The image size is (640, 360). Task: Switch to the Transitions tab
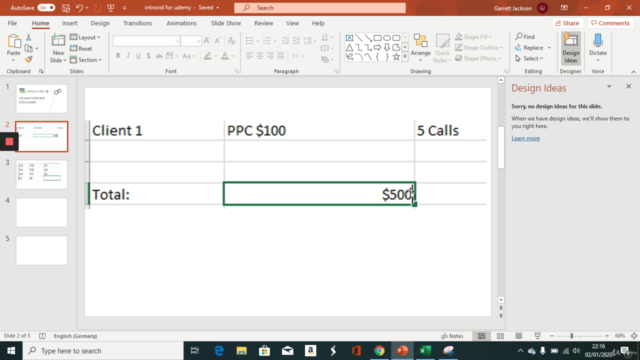click(x=138, y=23)
